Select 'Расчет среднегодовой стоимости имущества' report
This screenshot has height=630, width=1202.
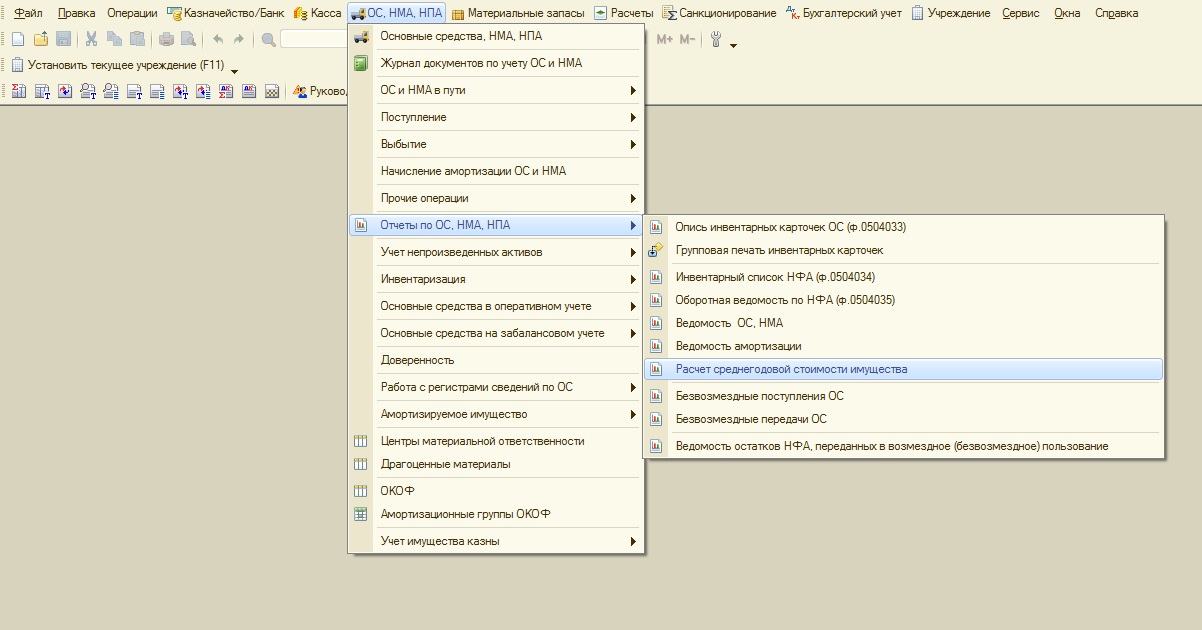coord(791,369)
